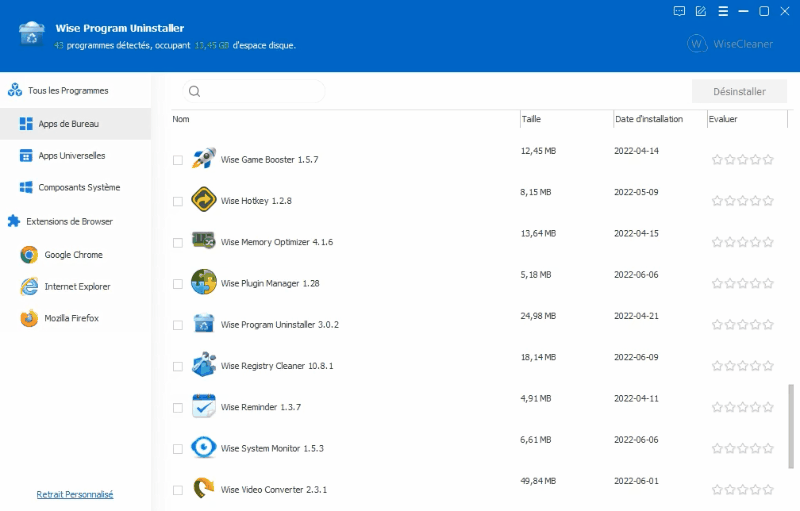800x511 pixels.
Task: Rate Wise Registry Cleaner with second star
Action: point(730,366)
